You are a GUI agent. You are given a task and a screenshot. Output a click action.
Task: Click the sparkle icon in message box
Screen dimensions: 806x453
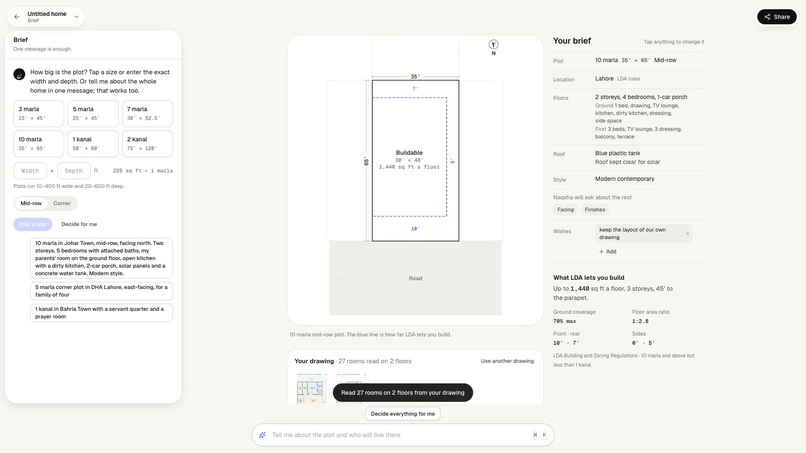click(x=262, y=435)
